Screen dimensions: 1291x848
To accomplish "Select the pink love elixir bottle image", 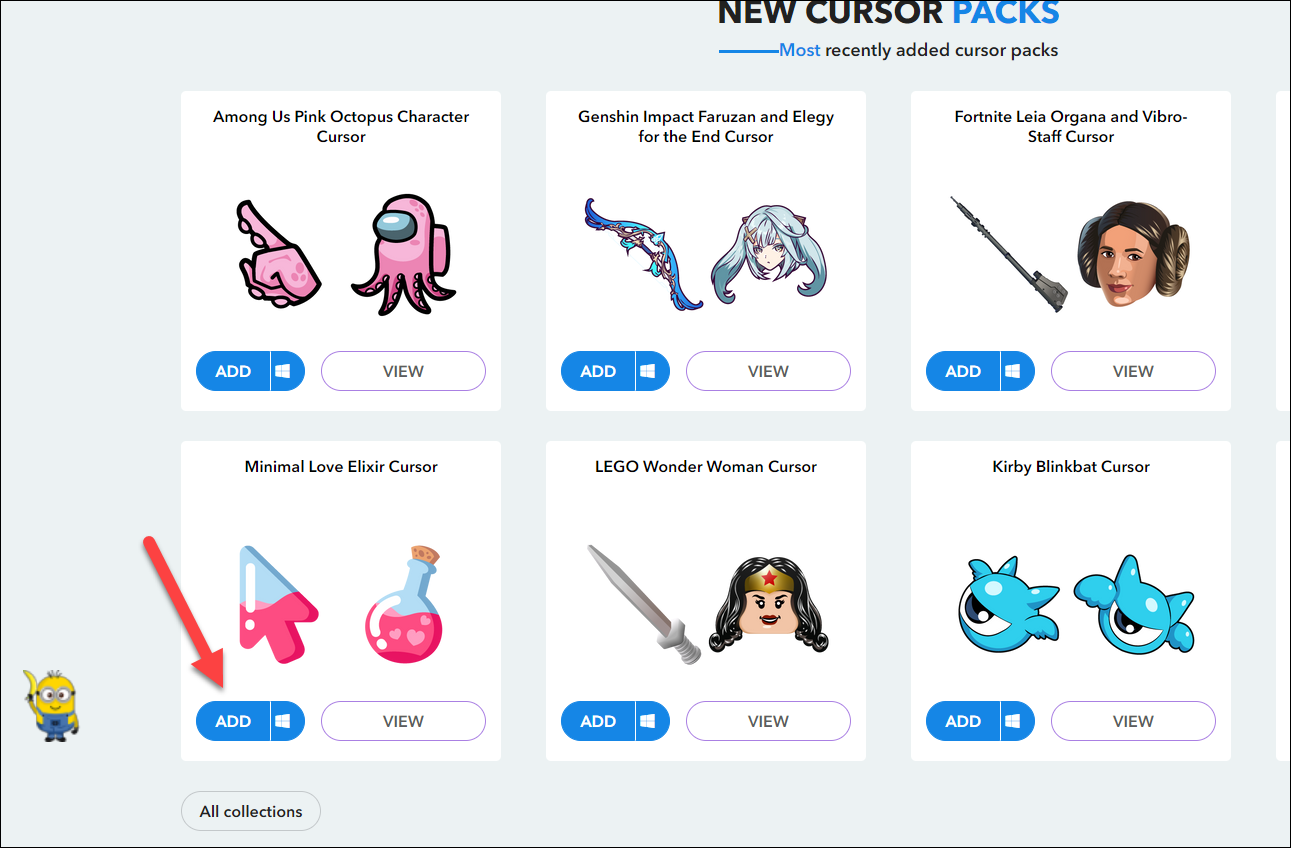I will click(x=403, y=604).
